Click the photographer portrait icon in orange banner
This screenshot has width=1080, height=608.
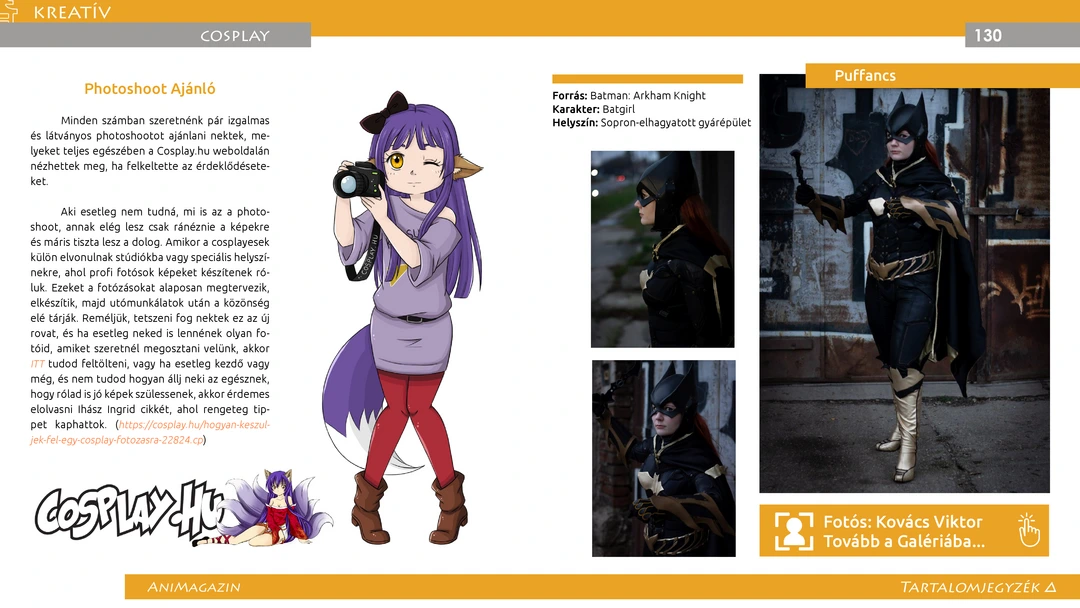click(x=794, y=531)
